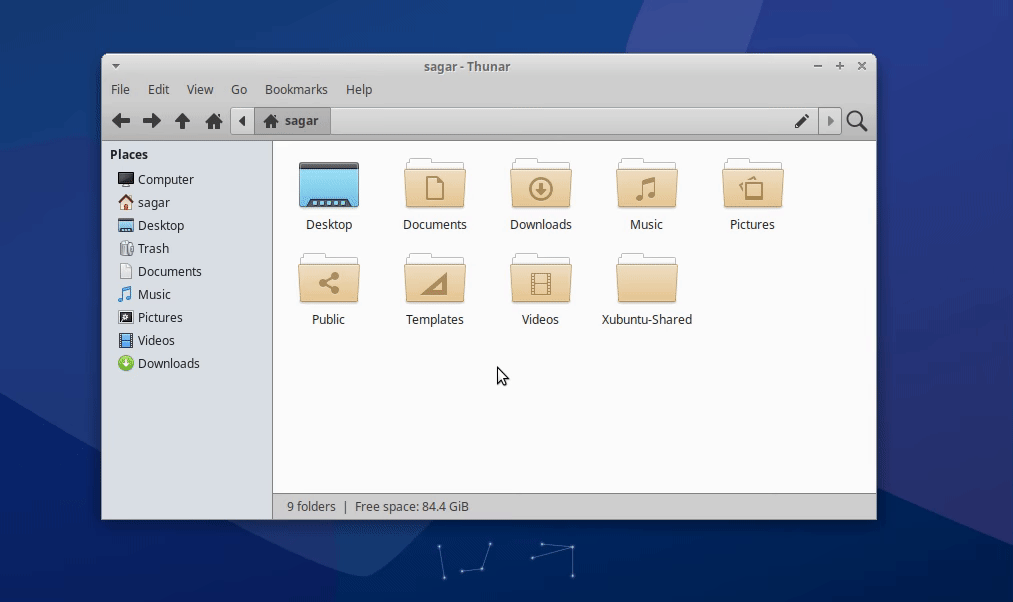Open the View menu
1013x602 pixels.
[x=200, y=89]
